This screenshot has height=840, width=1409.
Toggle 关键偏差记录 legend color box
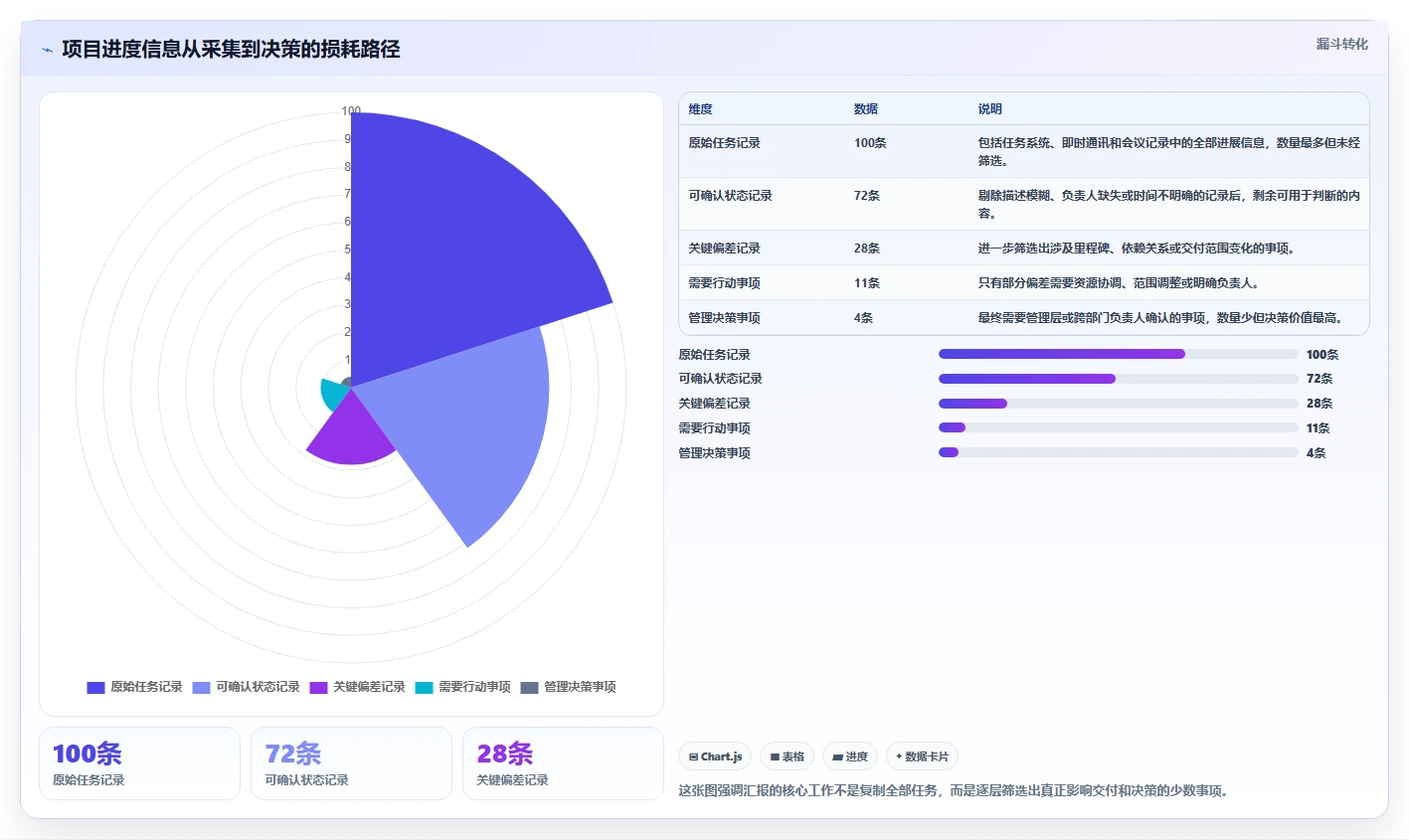tap(318, 687)
